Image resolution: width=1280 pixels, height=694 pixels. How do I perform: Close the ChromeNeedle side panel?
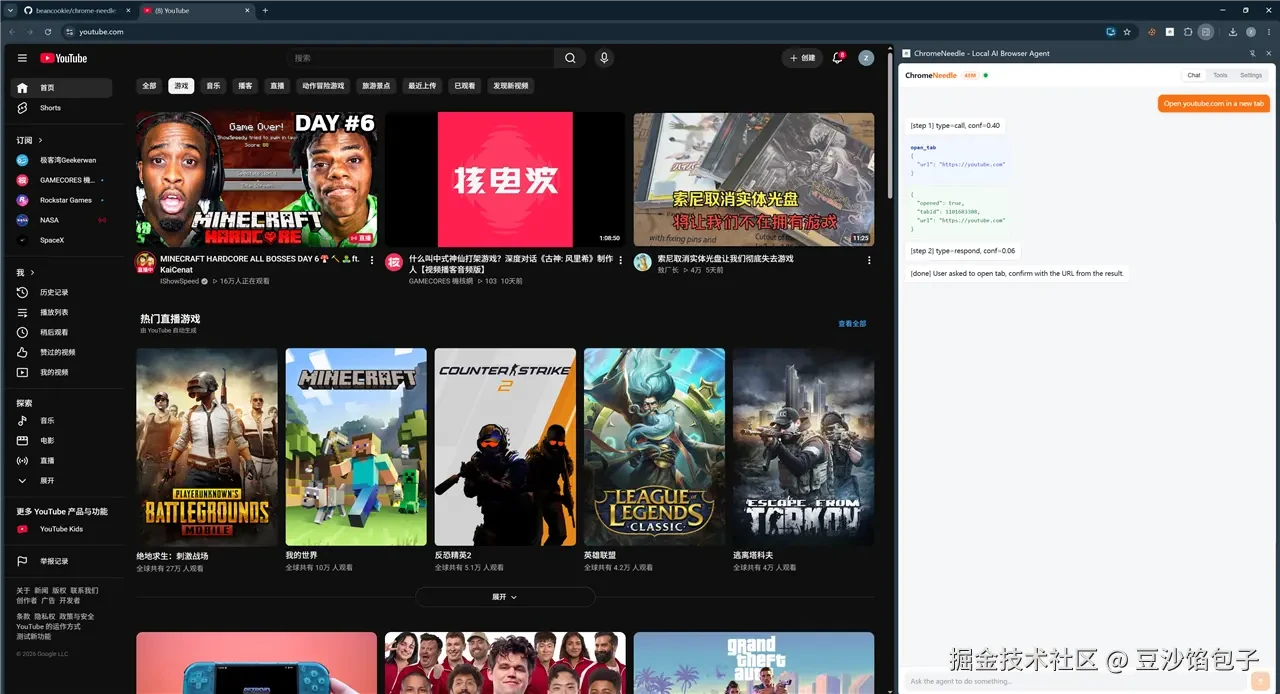click(1268, 53)
